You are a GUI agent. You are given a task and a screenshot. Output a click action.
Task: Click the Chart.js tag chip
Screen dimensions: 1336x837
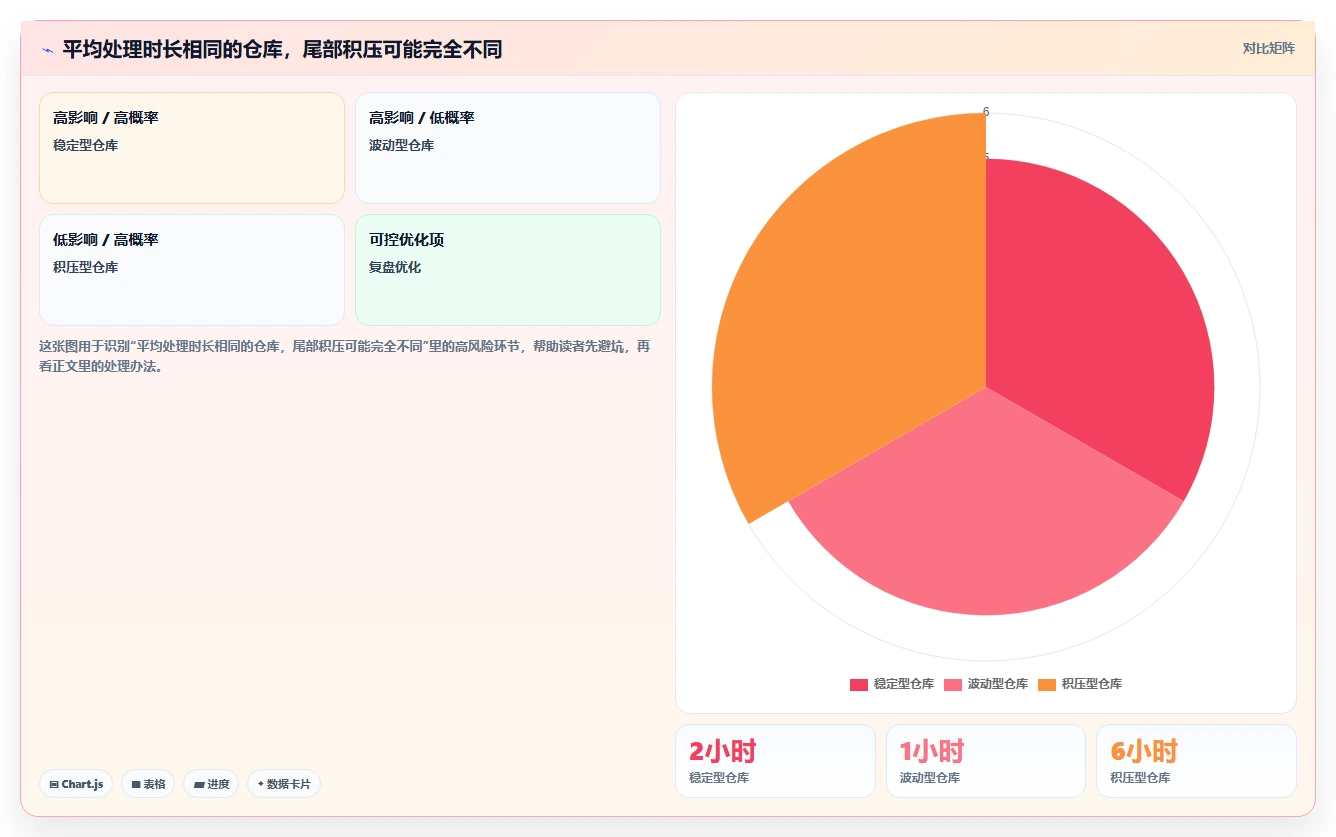[76, 784]
